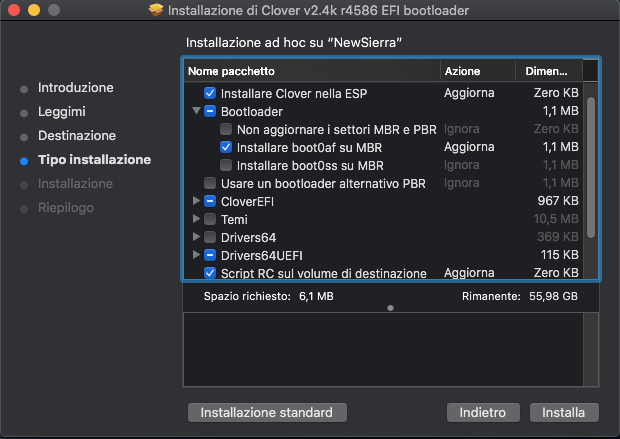Check the Drivers64 package checkbox
620x439 pixels.
[210, 237]
